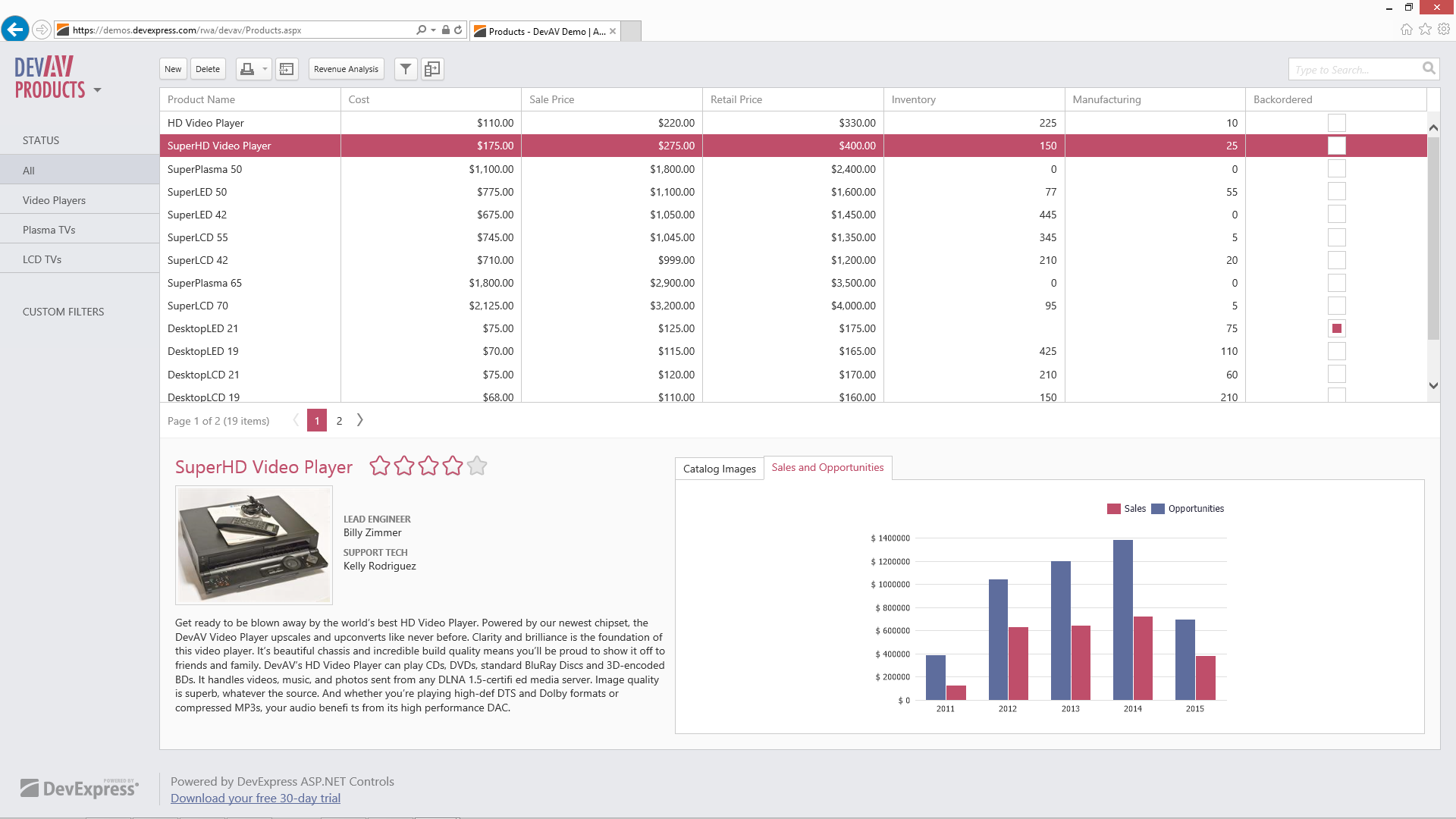This screenshot has height=819, width=1456.
Task: Click the column chooser icon
Action: [x=432, y=69]
